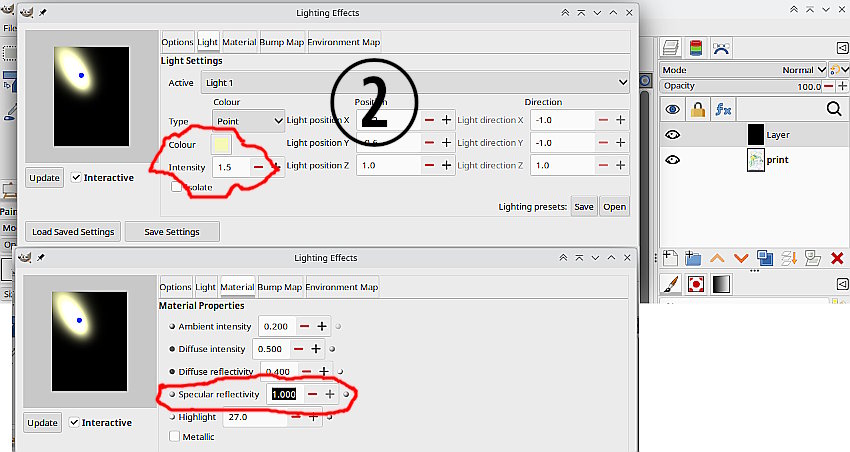Open lighting presets
The width and height of the screenshot is (850, 452).
click(x=615, y=206)
